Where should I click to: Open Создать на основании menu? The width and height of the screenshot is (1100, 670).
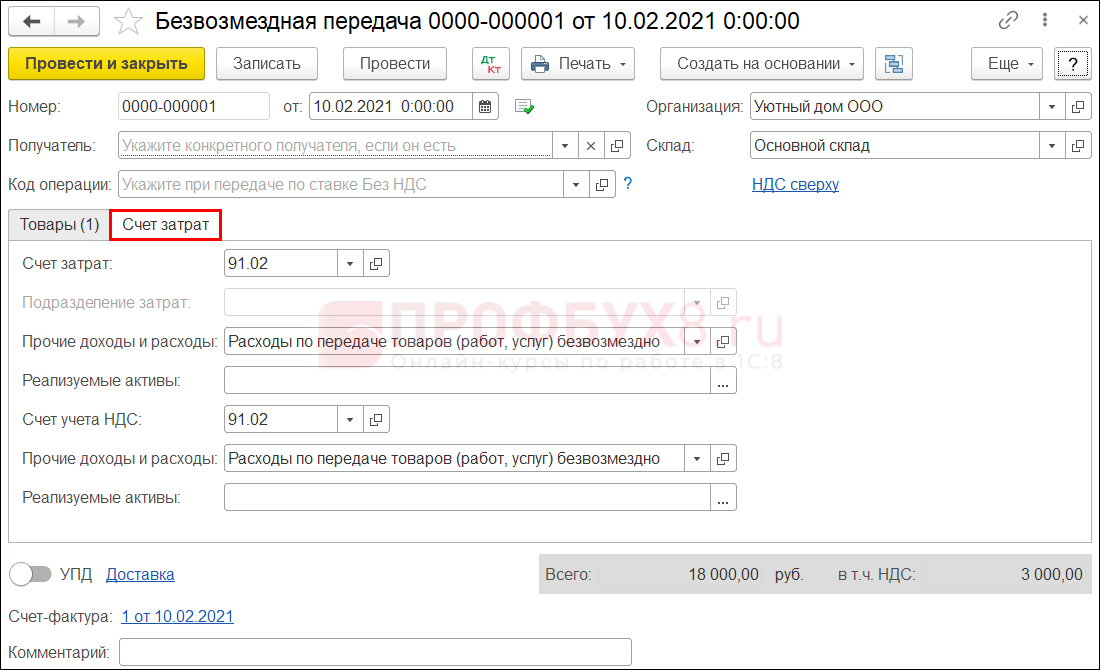point(762,64)
